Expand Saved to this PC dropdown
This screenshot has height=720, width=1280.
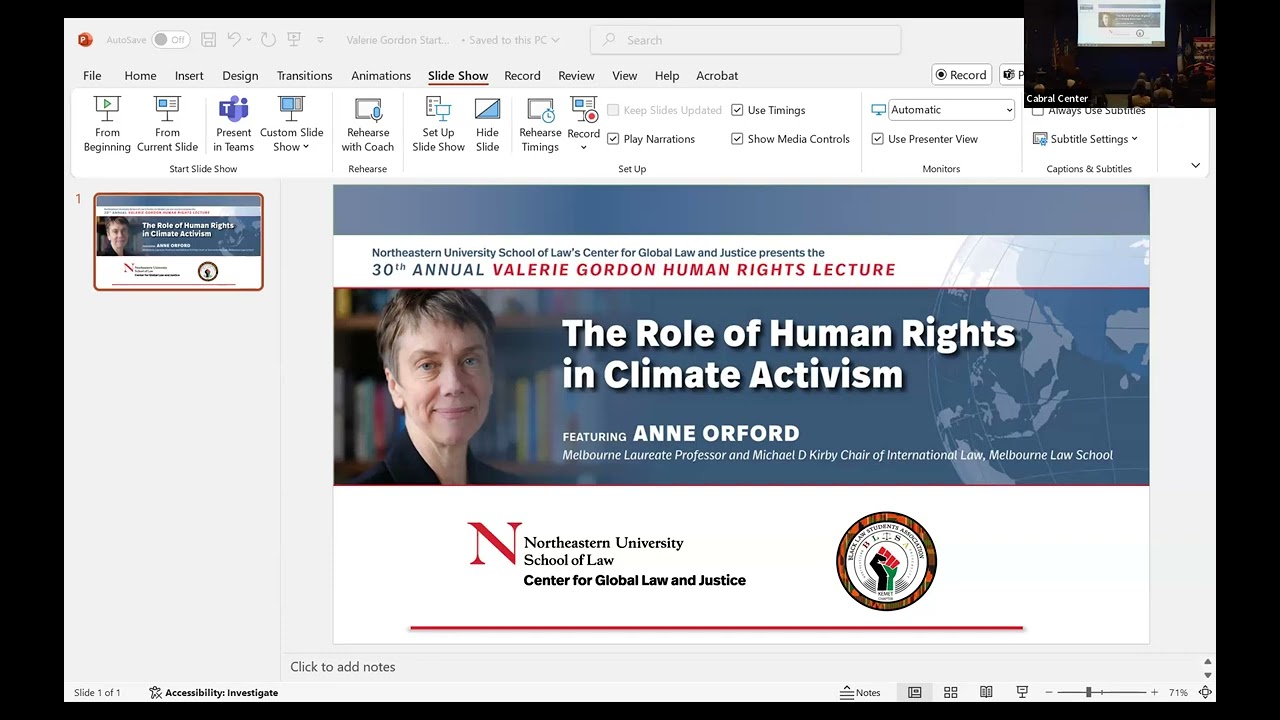pyautogui.click(x=555, y=40)
